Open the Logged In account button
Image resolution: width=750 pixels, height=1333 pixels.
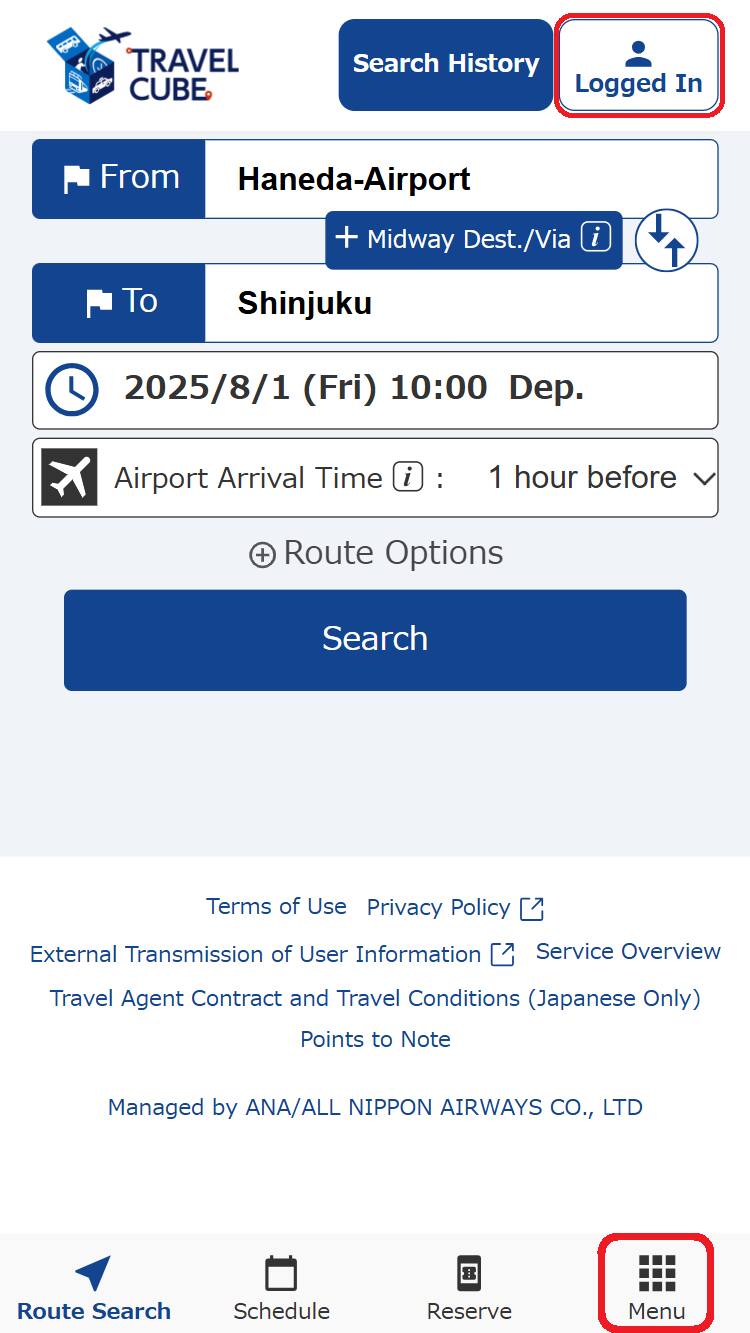tap(638, 66)
